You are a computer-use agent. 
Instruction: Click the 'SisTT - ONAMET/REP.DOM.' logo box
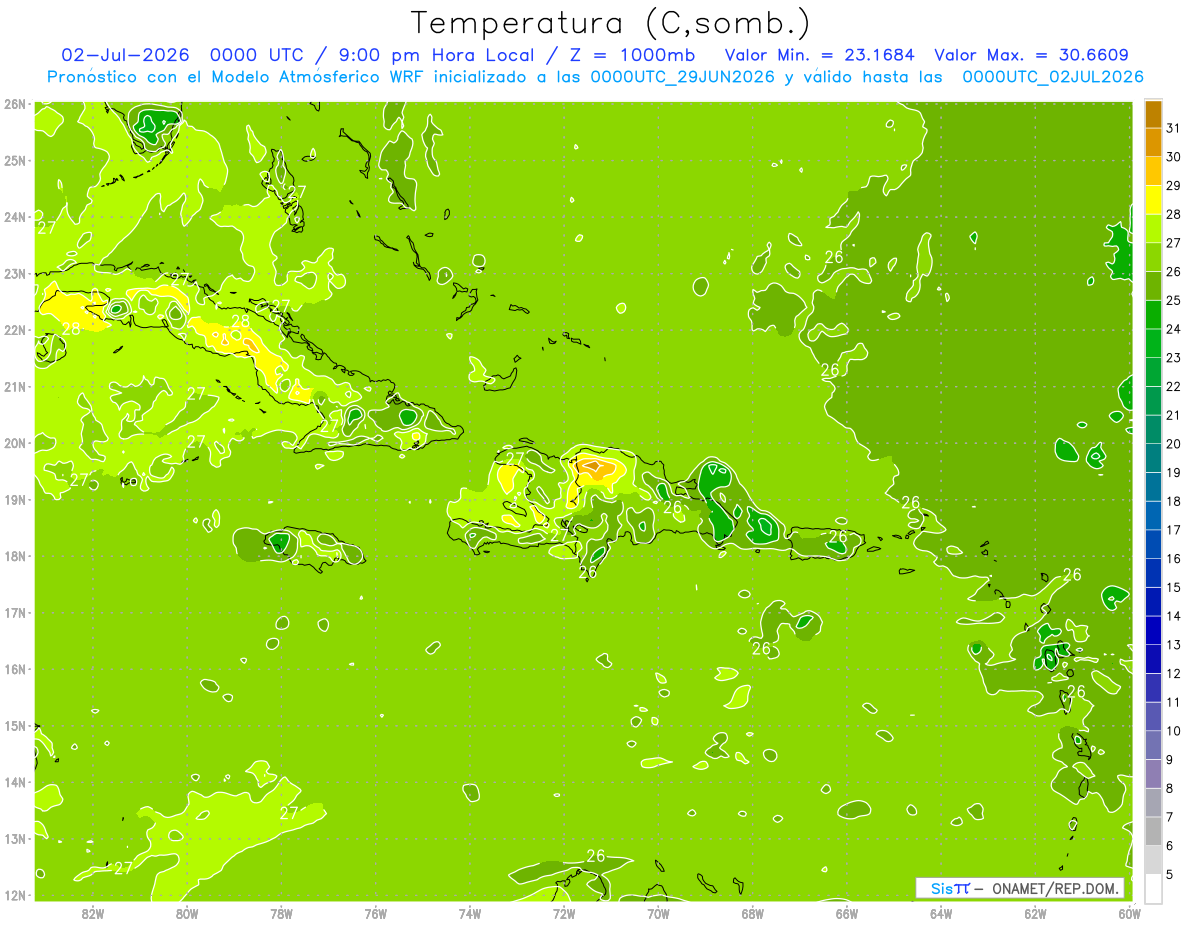pos(1020,888)
